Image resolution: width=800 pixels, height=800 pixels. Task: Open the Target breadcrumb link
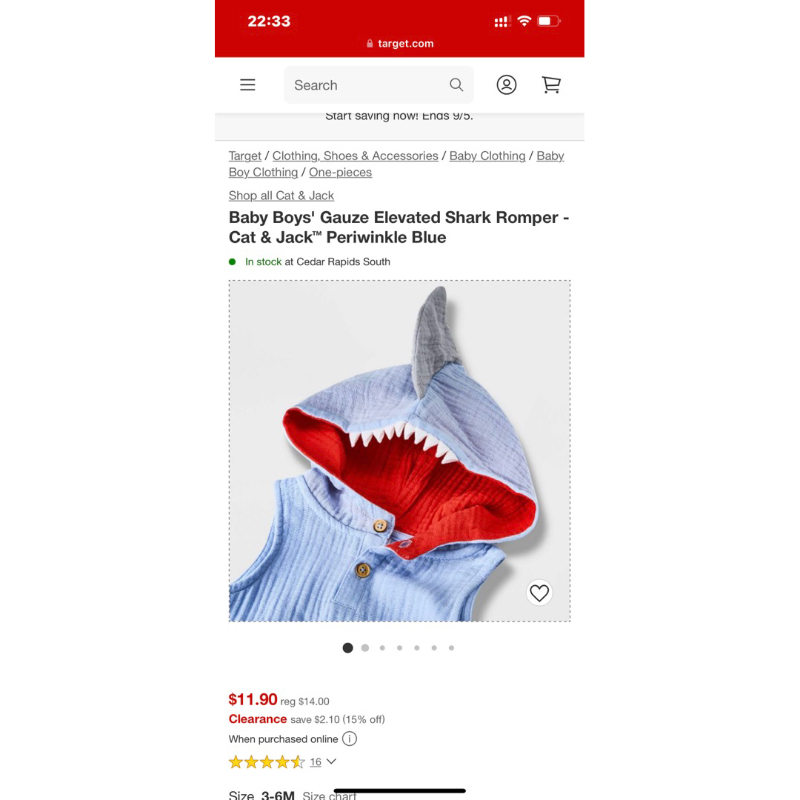[x=245, y=156]
